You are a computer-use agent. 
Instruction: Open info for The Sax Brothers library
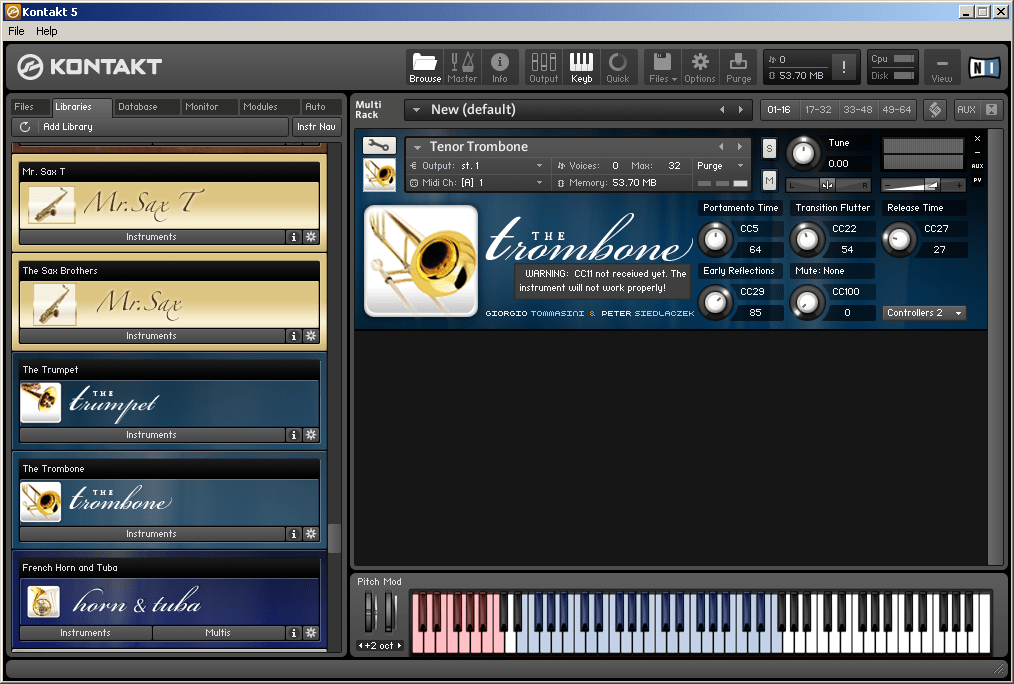[x=294, y=336]
